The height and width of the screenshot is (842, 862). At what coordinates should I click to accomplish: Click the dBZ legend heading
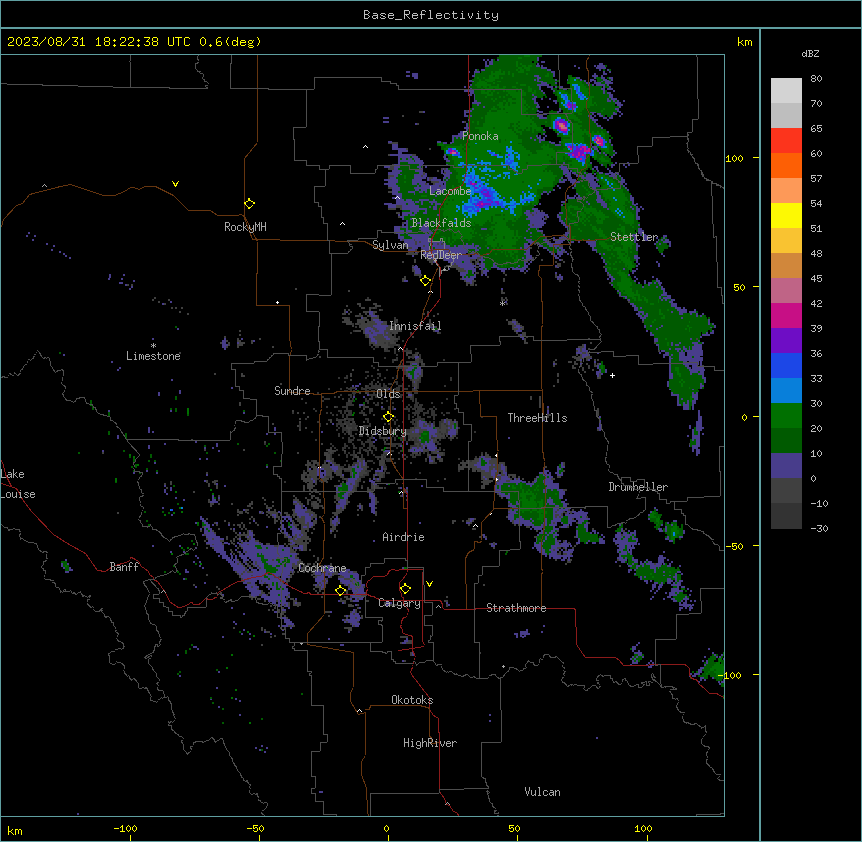point(810,54)
